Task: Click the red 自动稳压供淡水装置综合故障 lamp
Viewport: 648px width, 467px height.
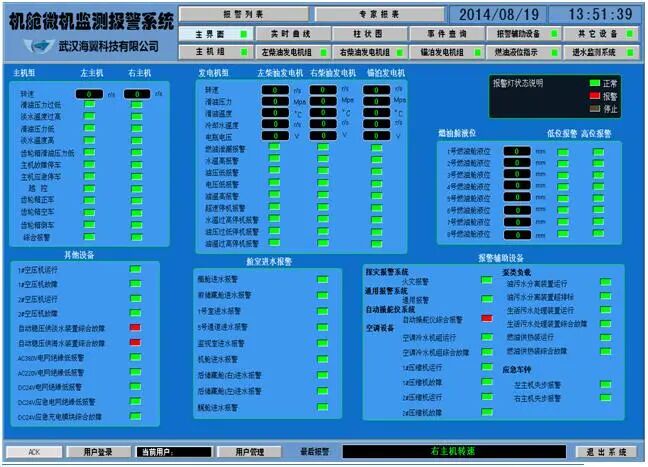Action: [135, 327]
